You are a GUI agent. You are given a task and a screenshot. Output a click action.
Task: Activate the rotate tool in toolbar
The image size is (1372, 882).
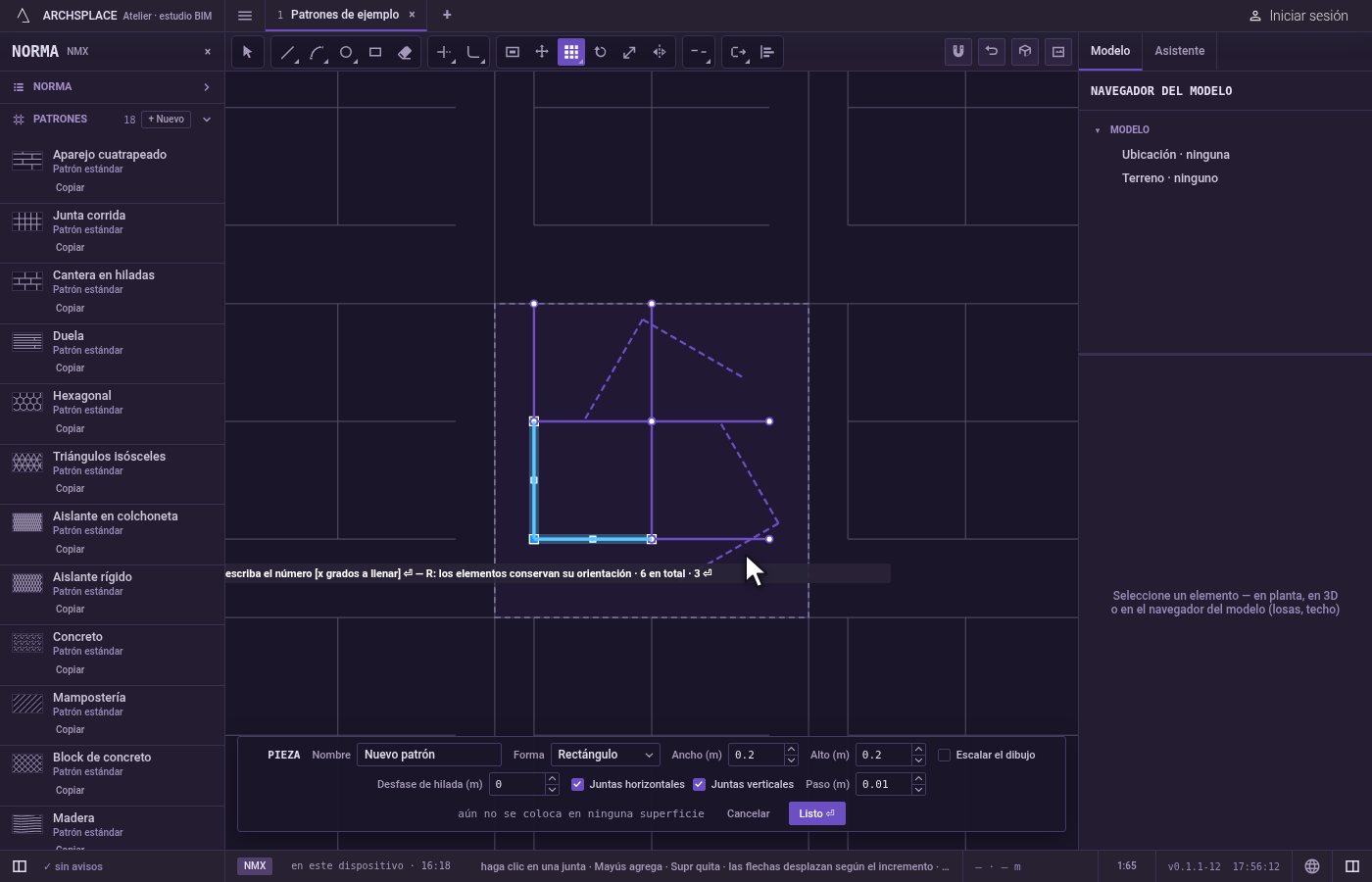click(601, 52)
